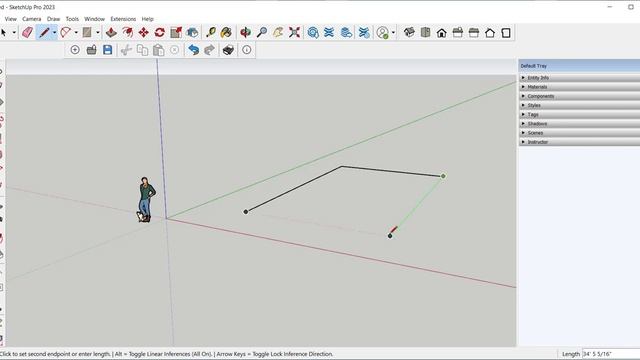Expand the Instructor panel
This screenshot has width=640, height=360.
(x=580, y=142)
